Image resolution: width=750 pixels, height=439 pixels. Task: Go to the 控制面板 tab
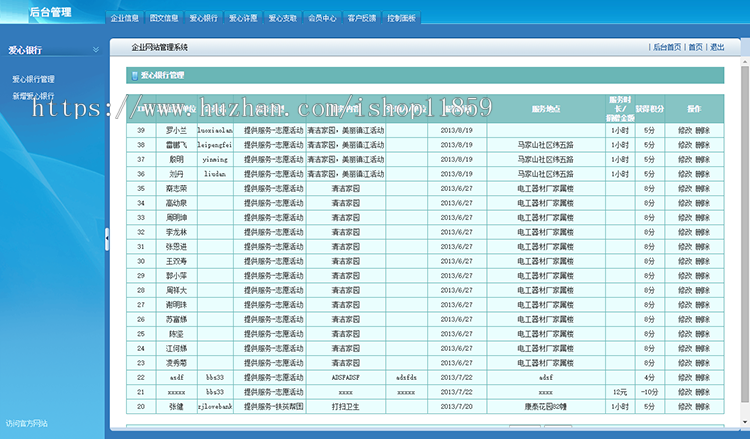pyautogui.click(x=401, y=18)
